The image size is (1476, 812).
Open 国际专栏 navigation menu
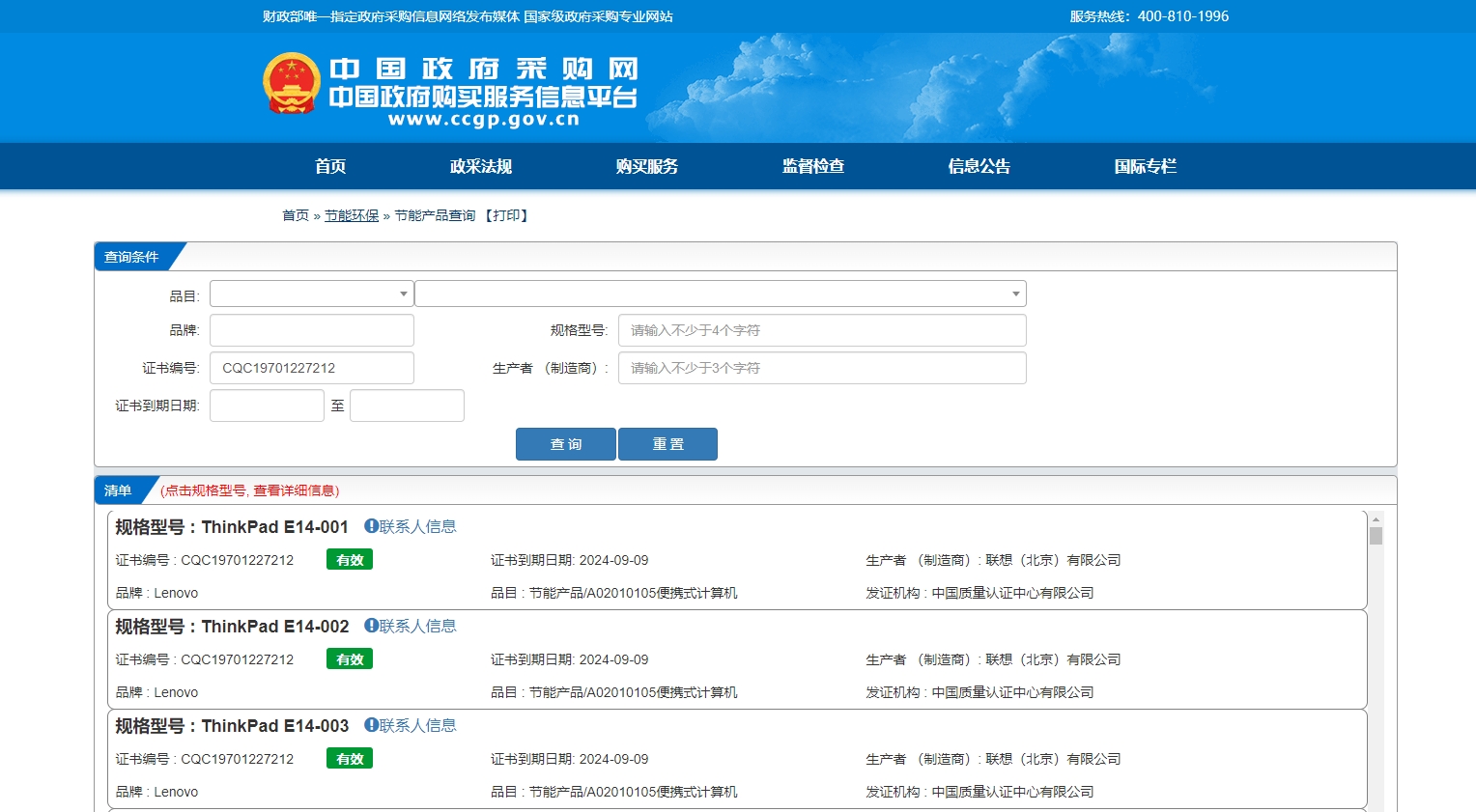pyautogui.click(x=1146, y=166)
